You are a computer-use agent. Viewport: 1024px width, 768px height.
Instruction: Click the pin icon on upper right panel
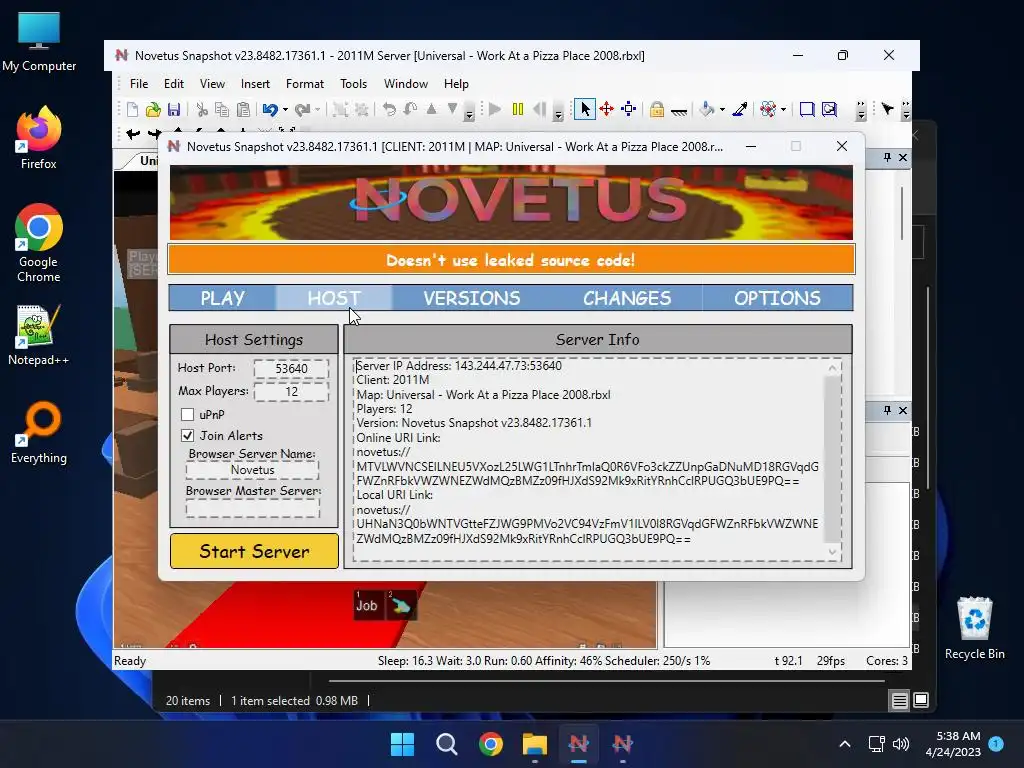888,157
